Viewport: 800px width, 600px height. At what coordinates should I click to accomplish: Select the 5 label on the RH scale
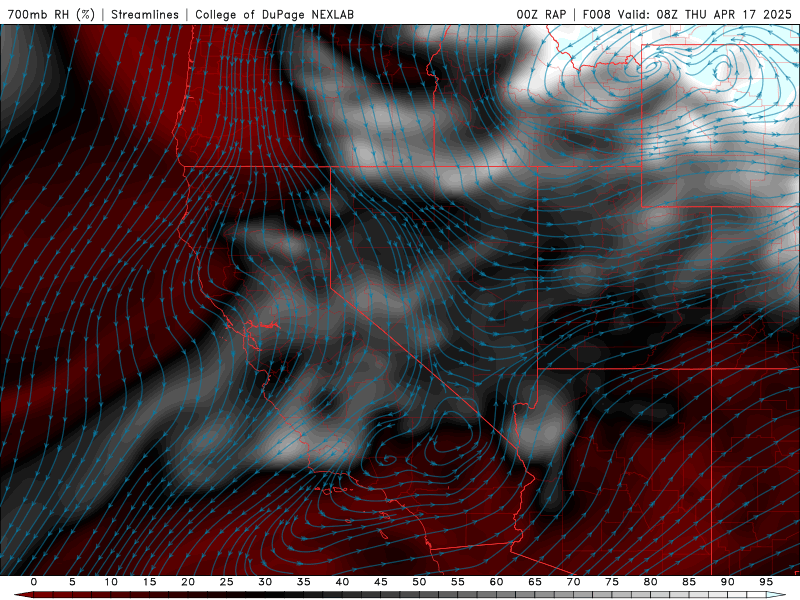pos(72,582)
